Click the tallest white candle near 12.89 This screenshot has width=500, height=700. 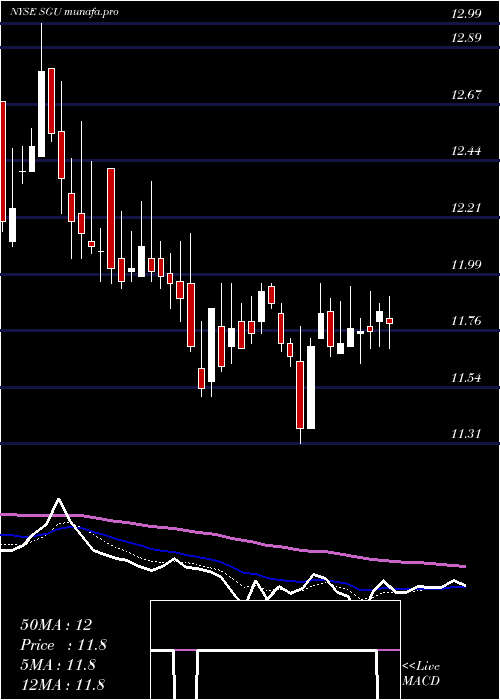click(42, 114)
